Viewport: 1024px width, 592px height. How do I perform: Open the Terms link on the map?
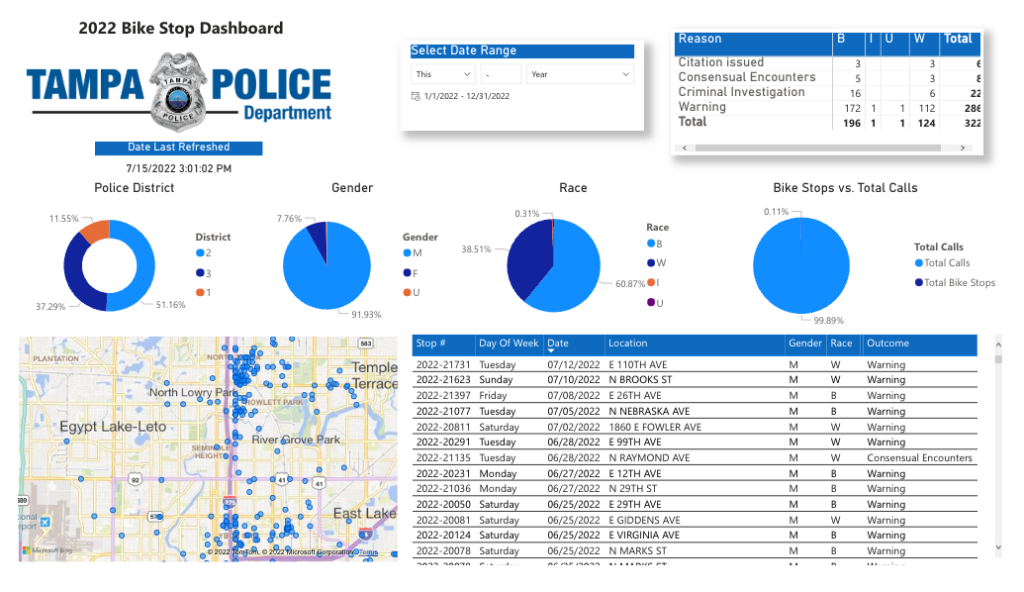click(368, 553)
